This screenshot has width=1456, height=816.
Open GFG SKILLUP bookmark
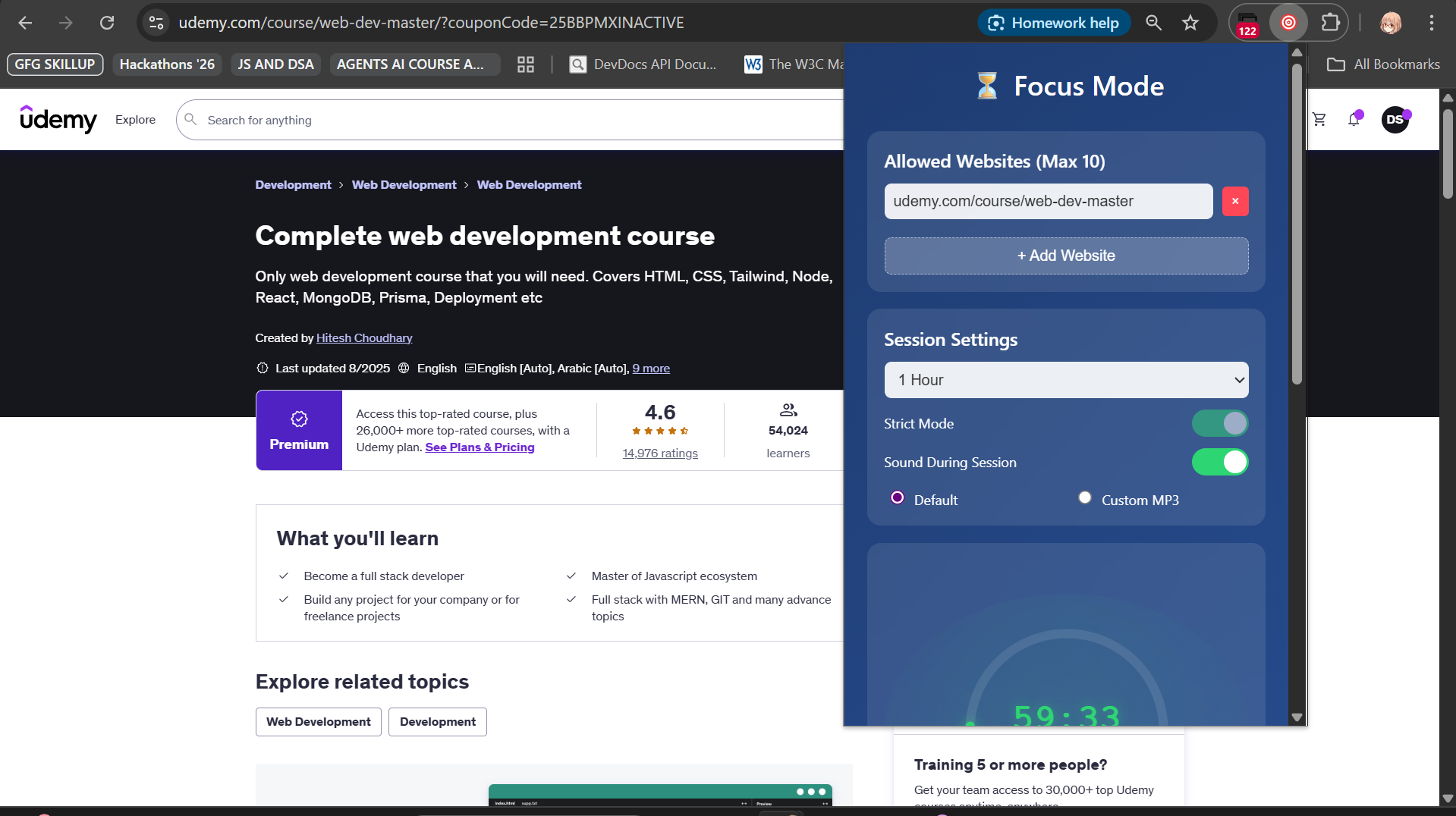click(x=55, y=64)
